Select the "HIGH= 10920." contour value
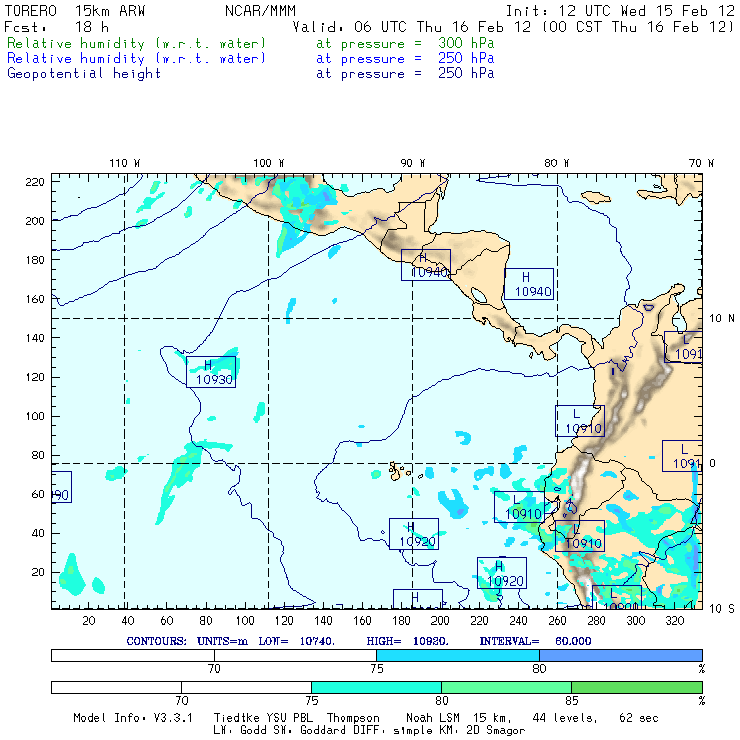 tap(408, 641)
